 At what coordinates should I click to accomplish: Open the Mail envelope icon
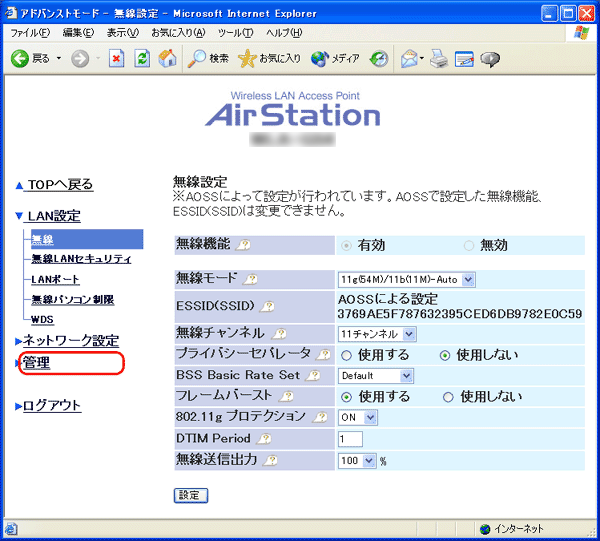[409, 59]
